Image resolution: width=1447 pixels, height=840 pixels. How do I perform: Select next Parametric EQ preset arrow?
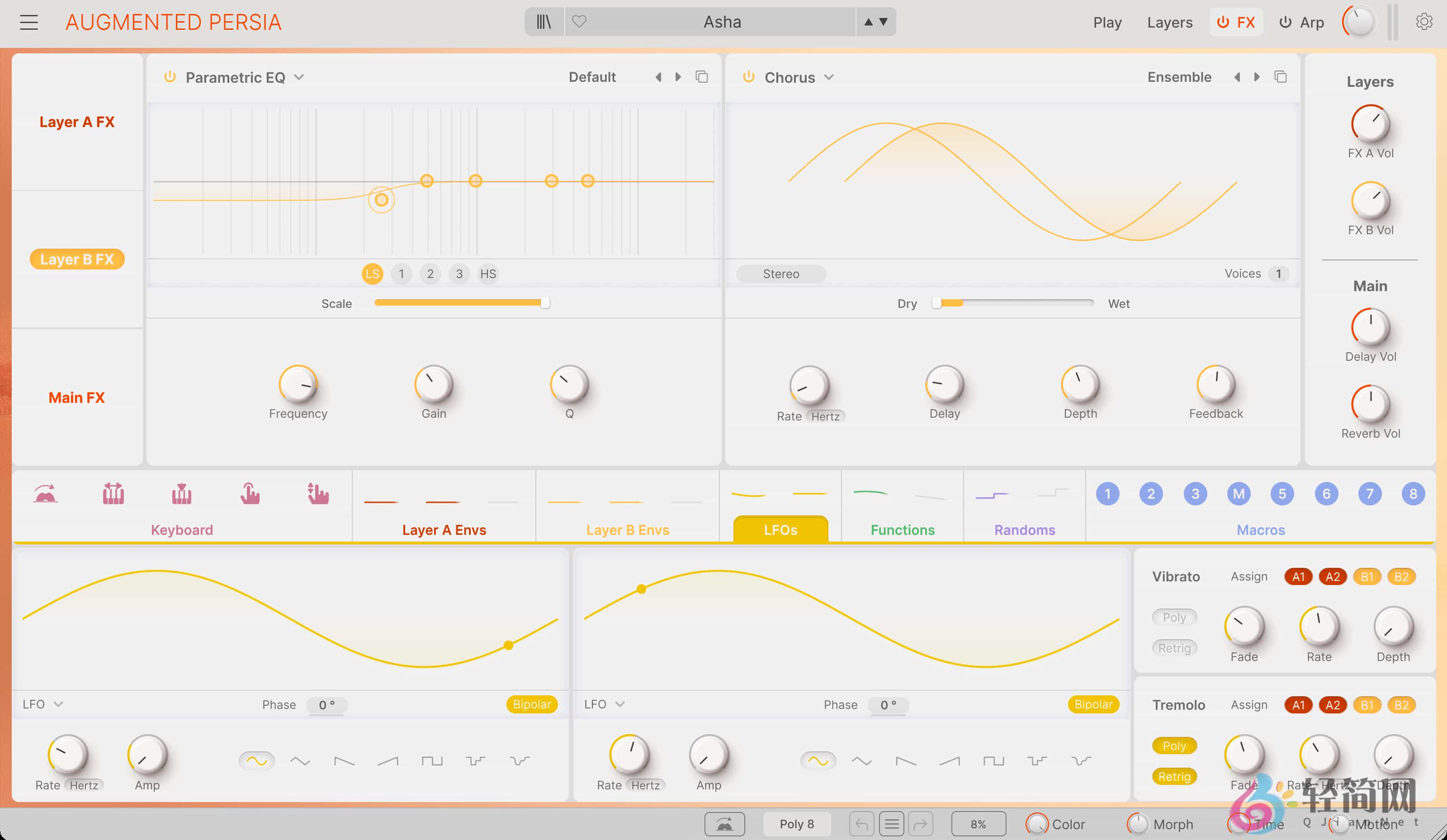[678, 77]
